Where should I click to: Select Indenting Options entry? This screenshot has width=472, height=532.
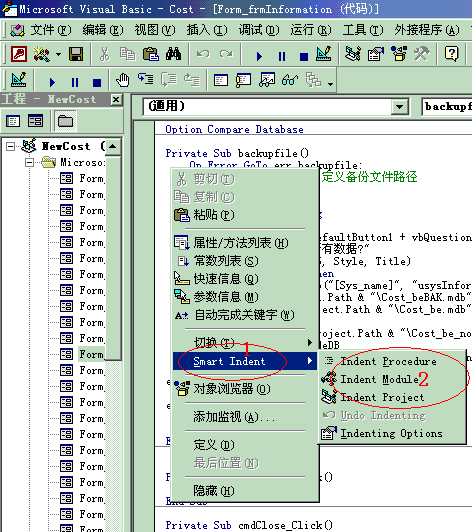click(392, 434)
